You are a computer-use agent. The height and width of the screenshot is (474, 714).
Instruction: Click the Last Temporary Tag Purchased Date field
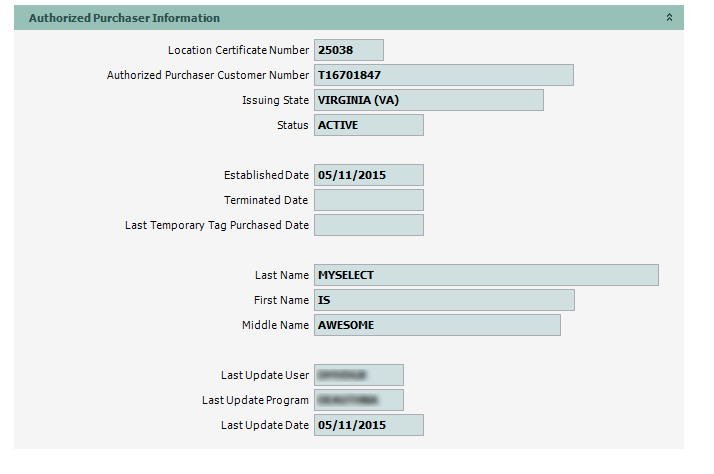click(x=368, y=225)
